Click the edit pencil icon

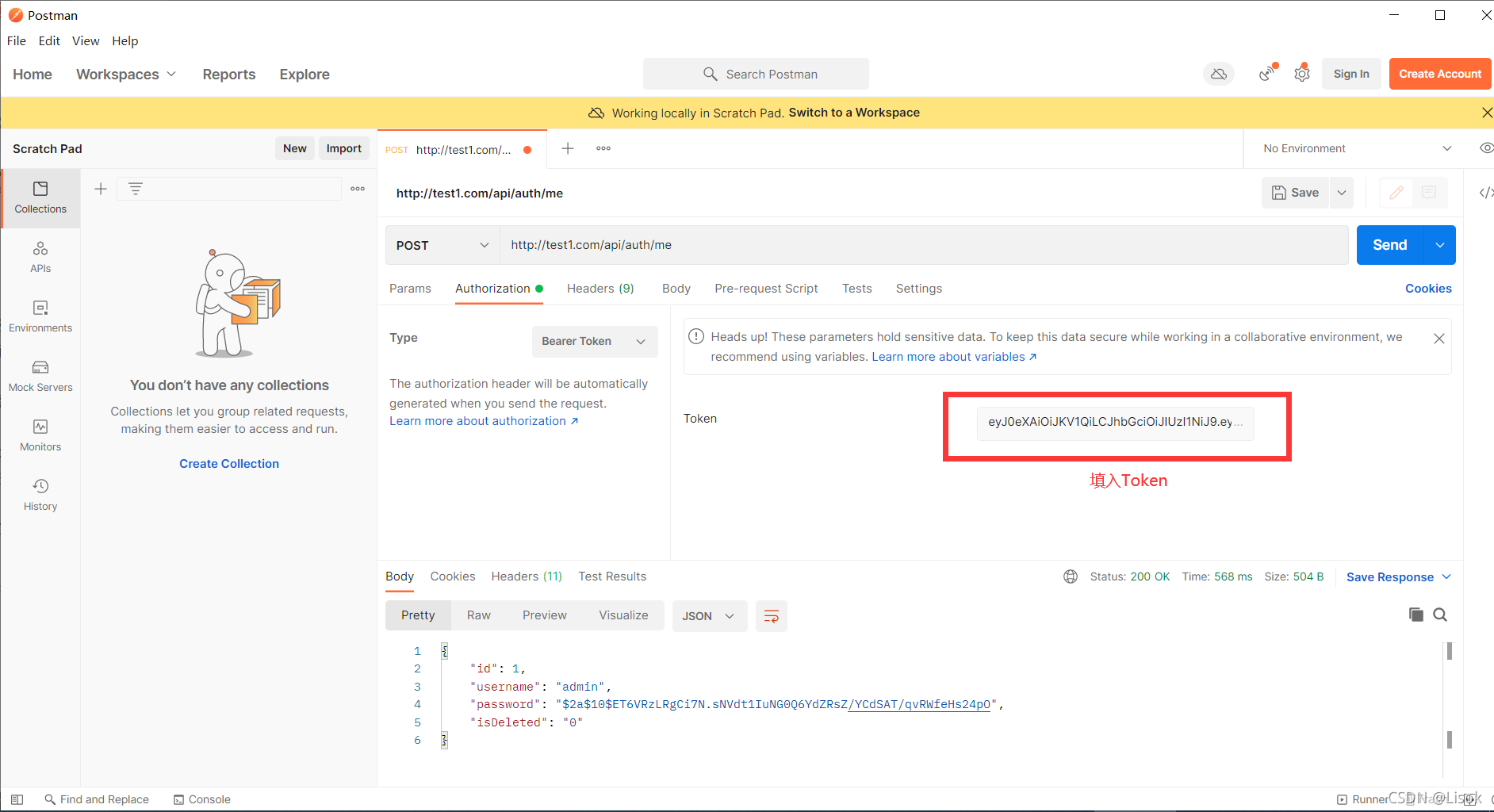tap(1396, 193)
